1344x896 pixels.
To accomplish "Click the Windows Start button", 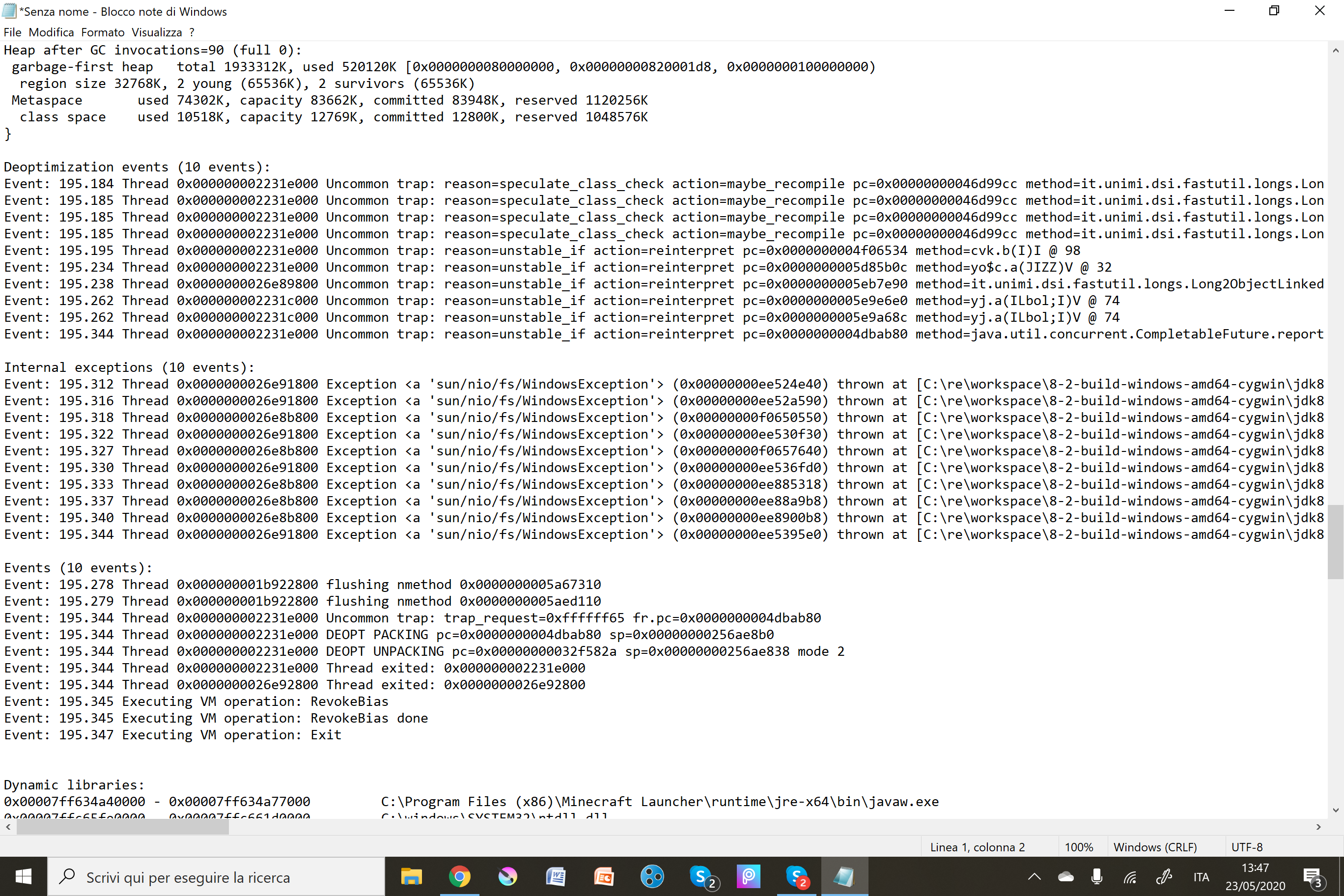I will click(24, 876).
